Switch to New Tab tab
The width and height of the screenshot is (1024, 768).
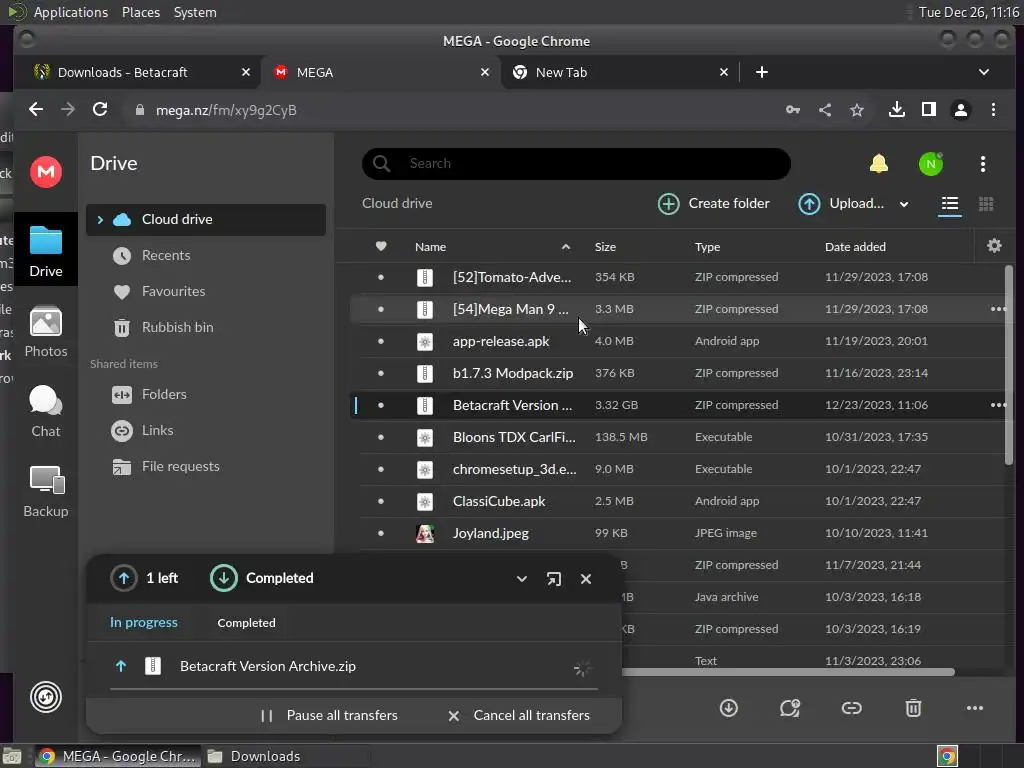tap(619, 72)
